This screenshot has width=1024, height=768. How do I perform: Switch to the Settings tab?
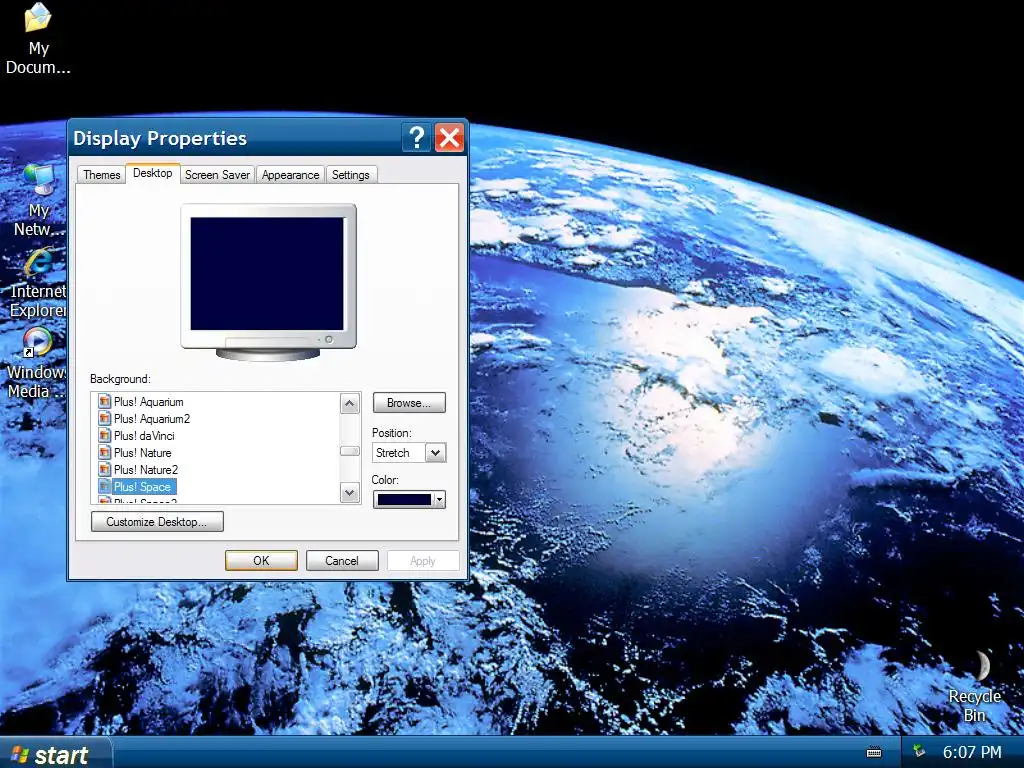[351, 174]
